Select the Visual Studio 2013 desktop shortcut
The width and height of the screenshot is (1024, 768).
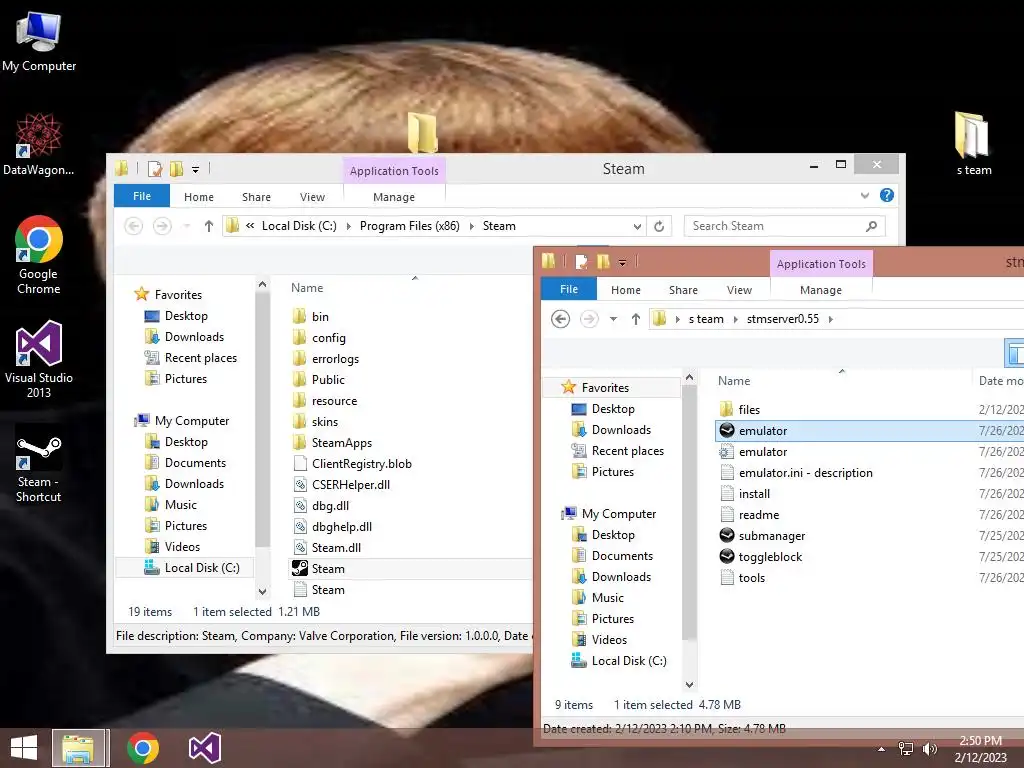click(39, 359)
